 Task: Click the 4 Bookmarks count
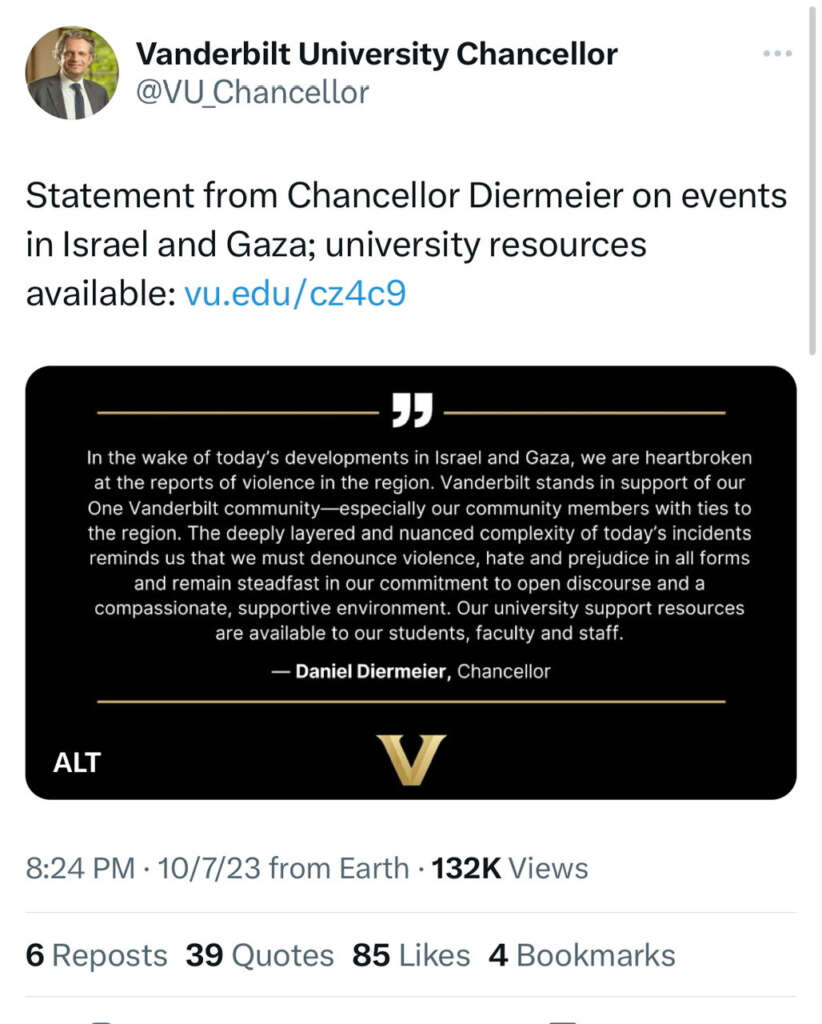(x=582, y=955)
